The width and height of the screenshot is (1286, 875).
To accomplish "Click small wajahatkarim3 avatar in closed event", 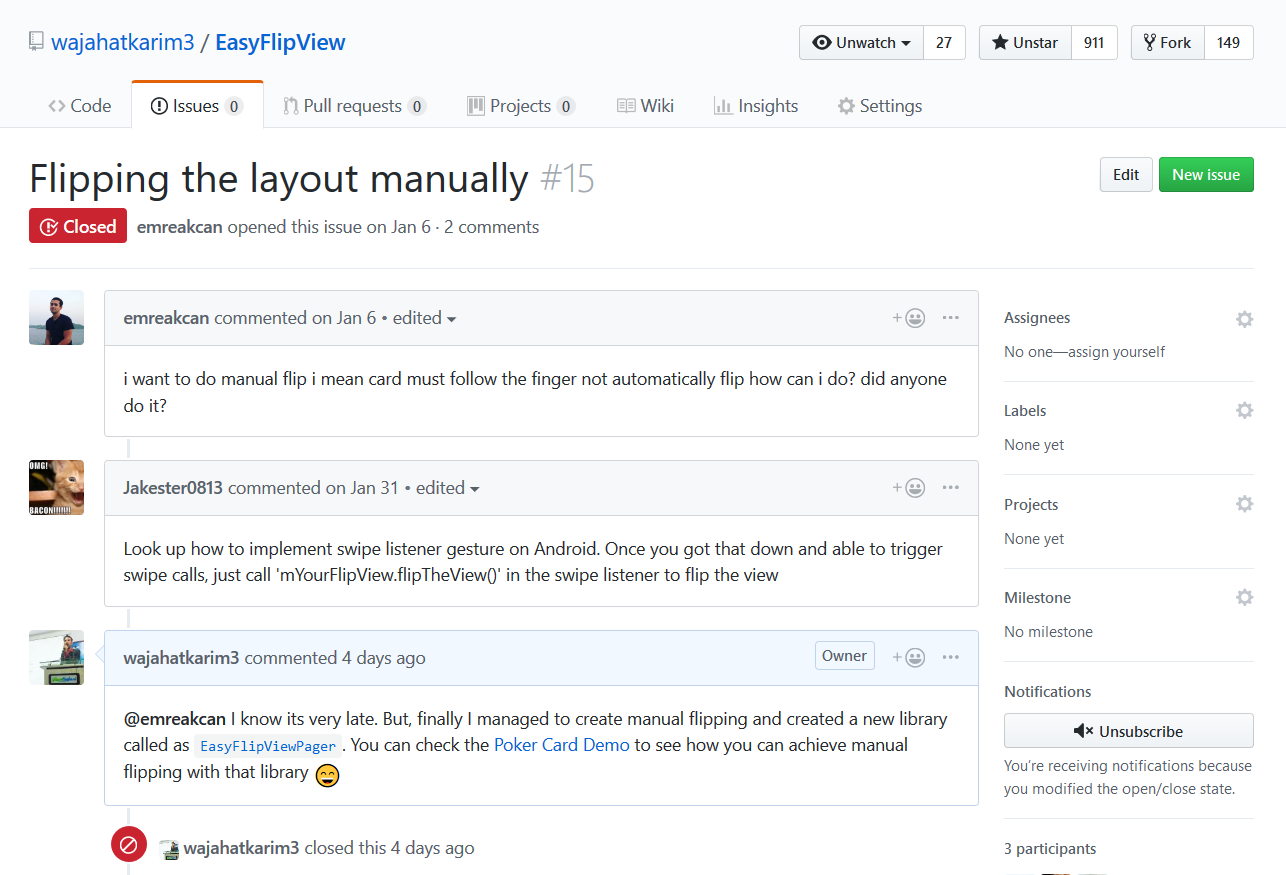I will tap(169, 849).
